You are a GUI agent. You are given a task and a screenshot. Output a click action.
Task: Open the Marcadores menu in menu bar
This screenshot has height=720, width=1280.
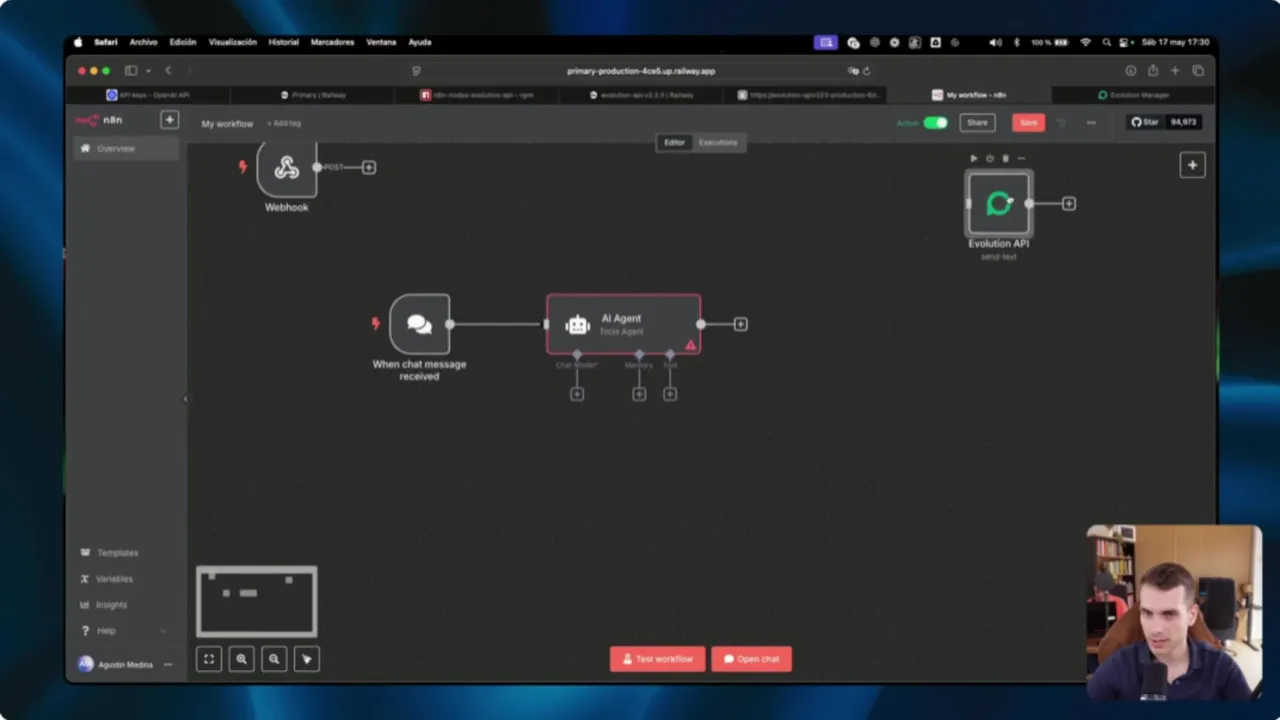tap(332, 42)
